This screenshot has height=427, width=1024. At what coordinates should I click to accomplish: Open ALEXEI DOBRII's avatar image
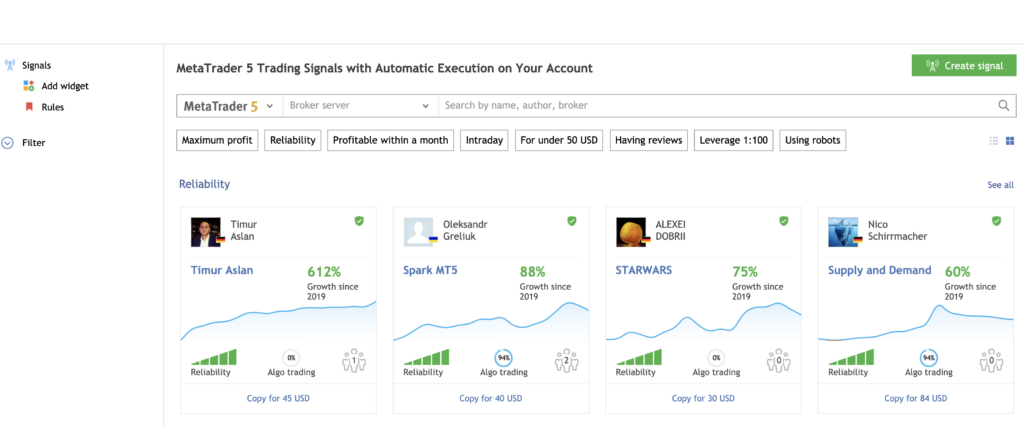(x=631, y=232)
